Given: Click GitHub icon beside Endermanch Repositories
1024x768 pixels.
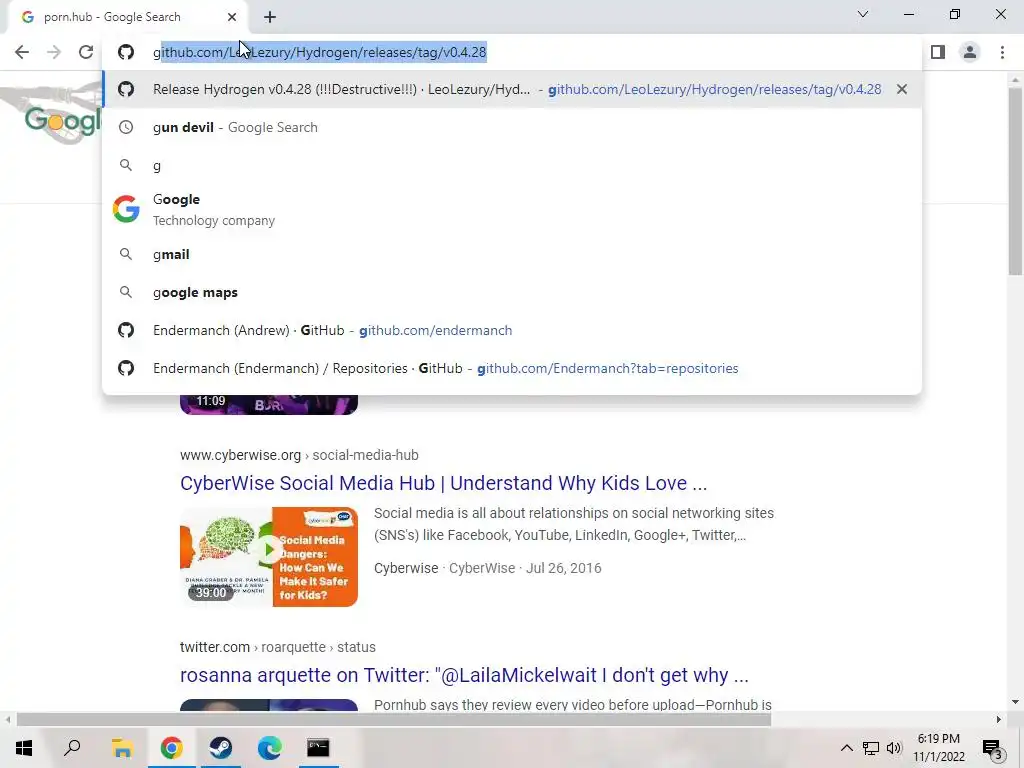Looking at the screenshot, I should (x=126, y=368).
